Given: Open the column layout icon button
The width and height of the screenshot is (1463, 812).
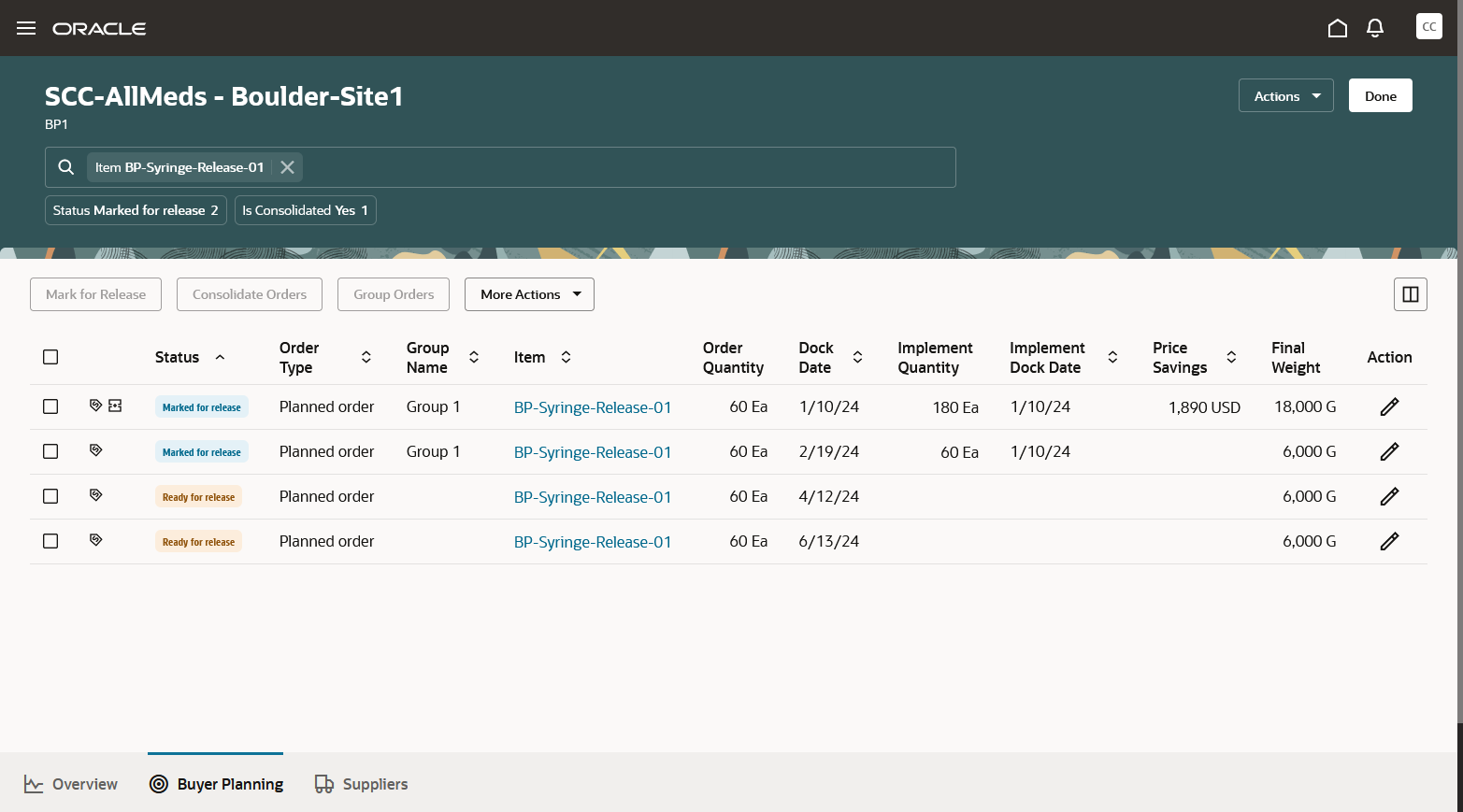Looking at the screenshot, I should [x=1411, y=294].
